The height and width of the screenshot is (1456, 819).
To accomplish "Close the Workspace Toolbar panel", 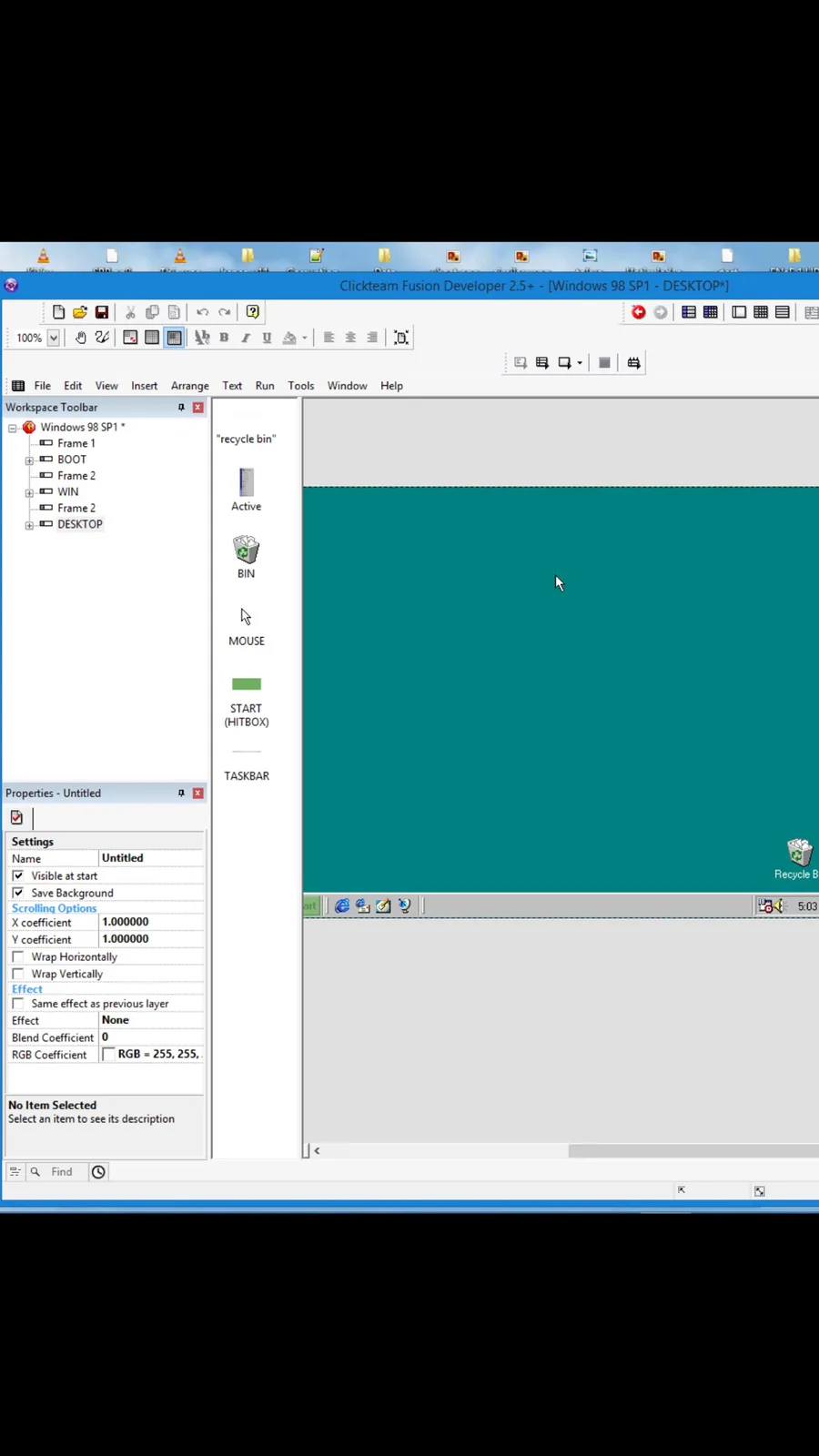I will point(197,408).
